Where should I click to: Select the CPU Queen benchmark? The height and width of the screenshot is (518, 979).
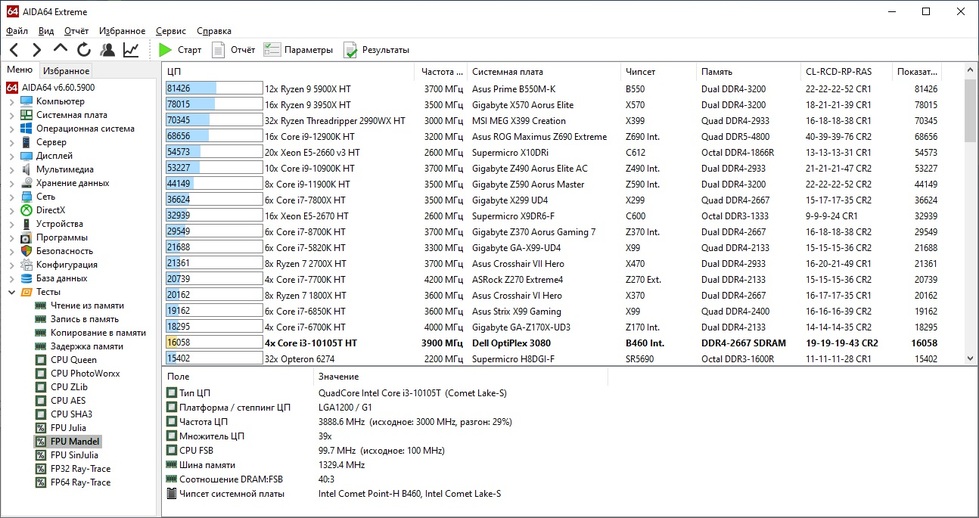pyautogui.click(x=73, y=360)
